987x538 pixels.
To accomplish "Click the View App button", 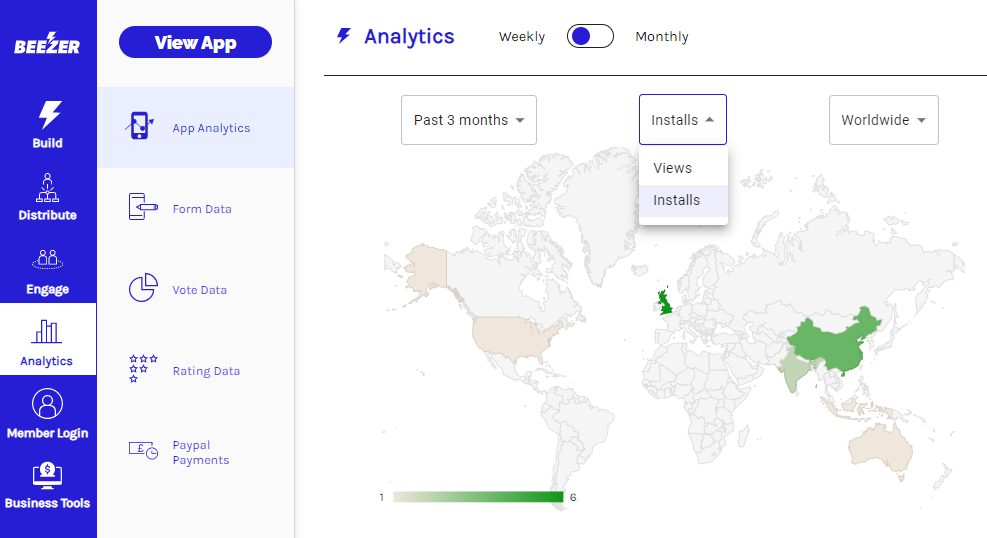I will click(195, 43).
